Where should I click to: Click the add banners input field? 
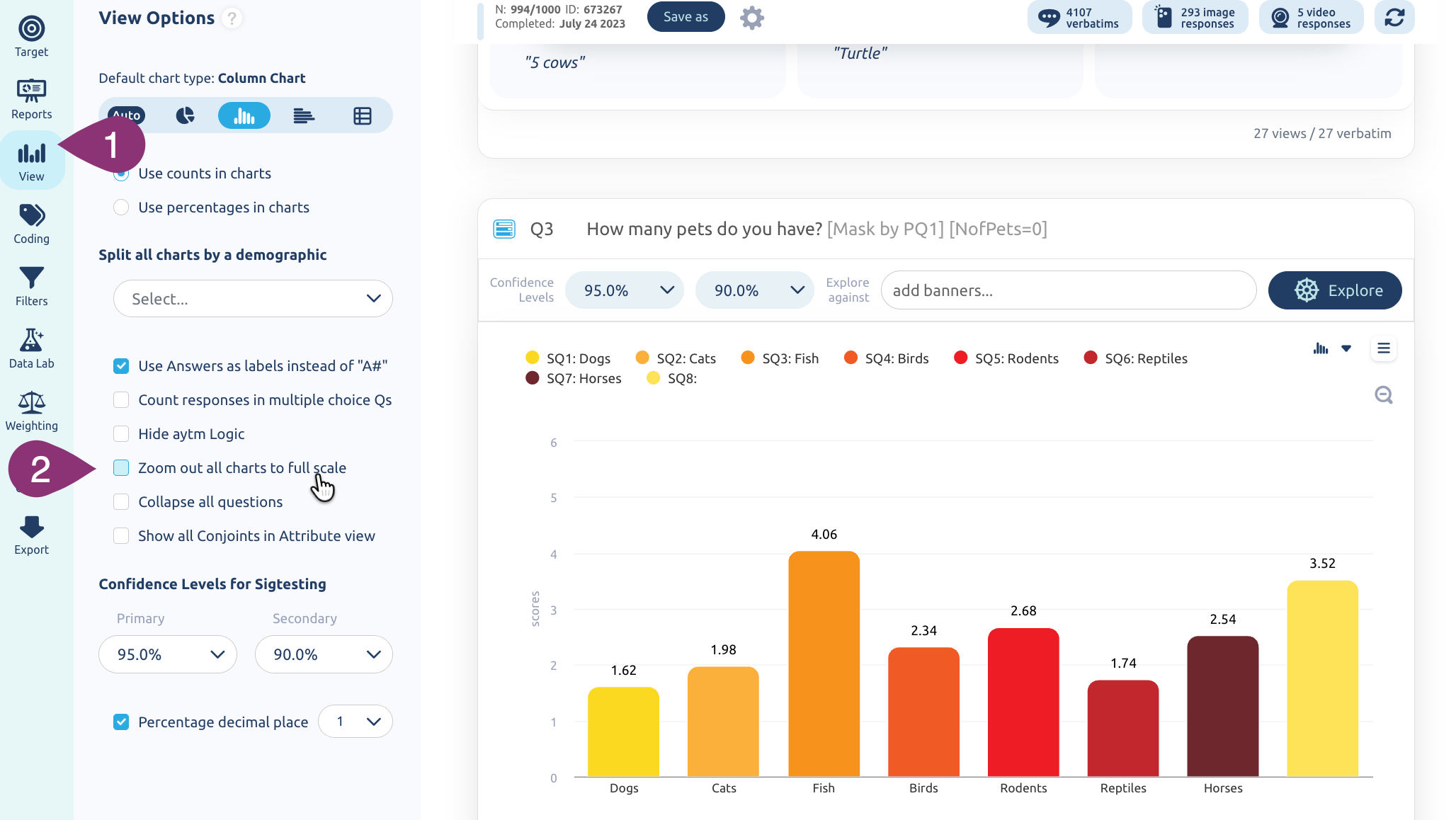tap(1069, 290)
